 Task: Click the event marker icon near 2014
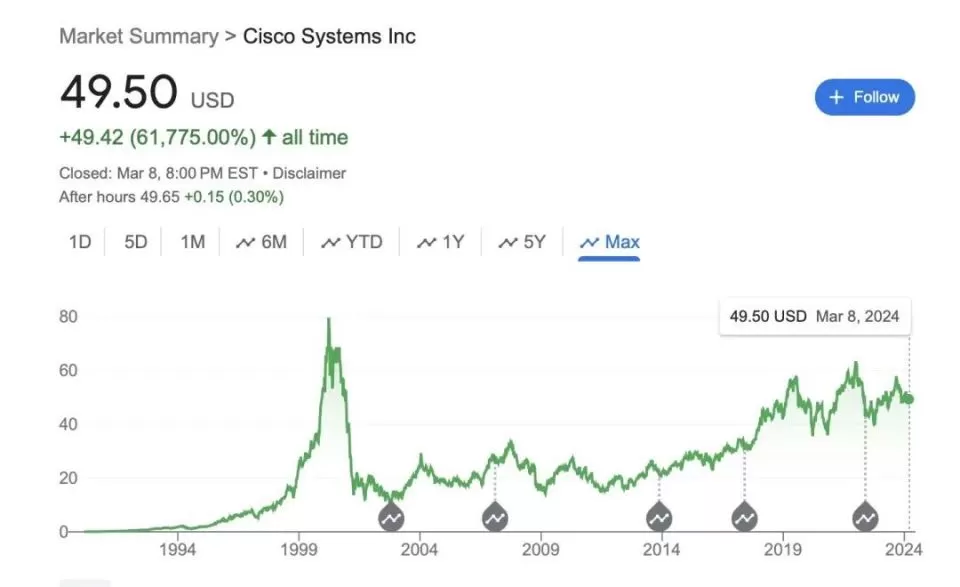tap(659, 518)
